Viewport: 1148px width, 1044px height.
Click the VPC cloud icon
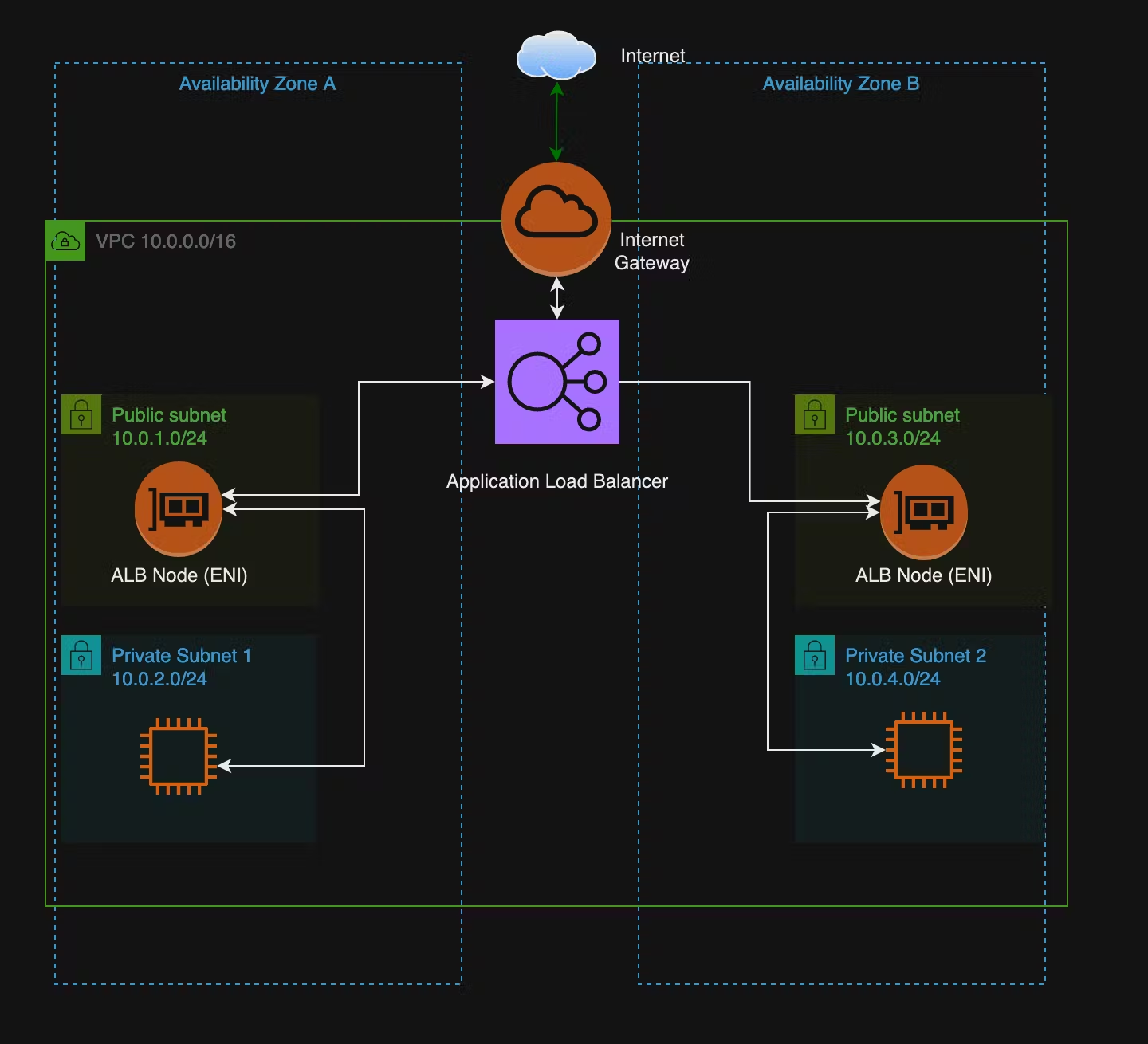pos(65,241)
